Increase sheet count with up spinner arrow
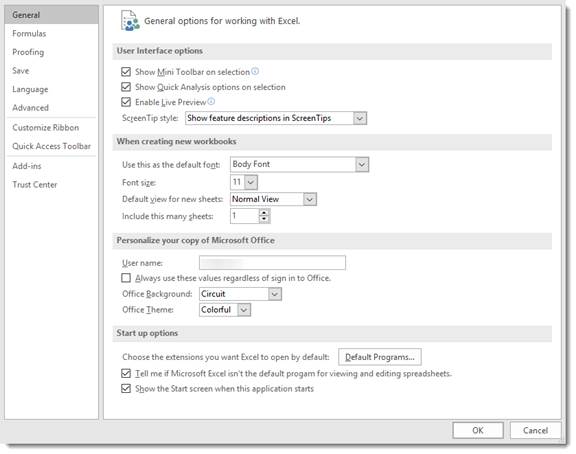Image resolution: width=576 pixels, height=454 pixels. 264,212
